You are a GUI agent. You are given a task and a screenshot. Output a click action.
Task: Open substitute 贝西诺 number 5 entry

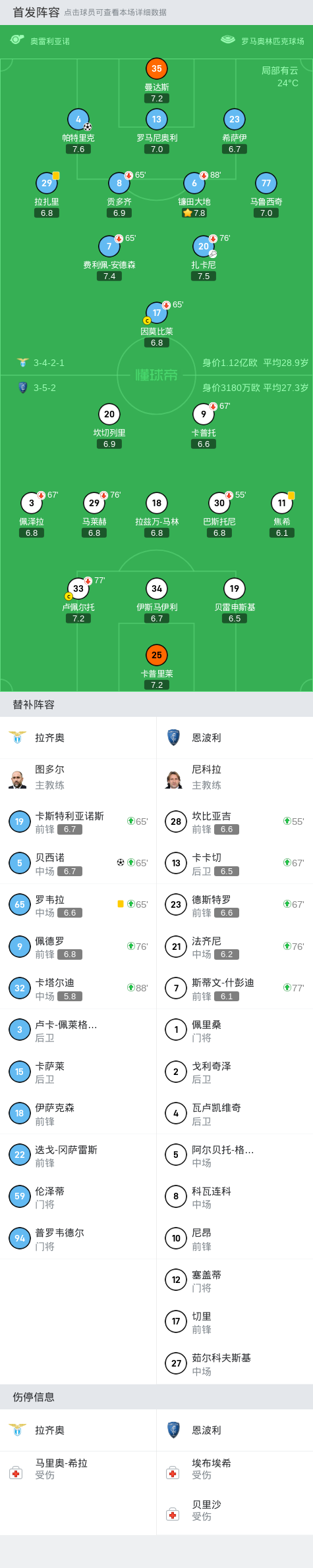(78, 863)
